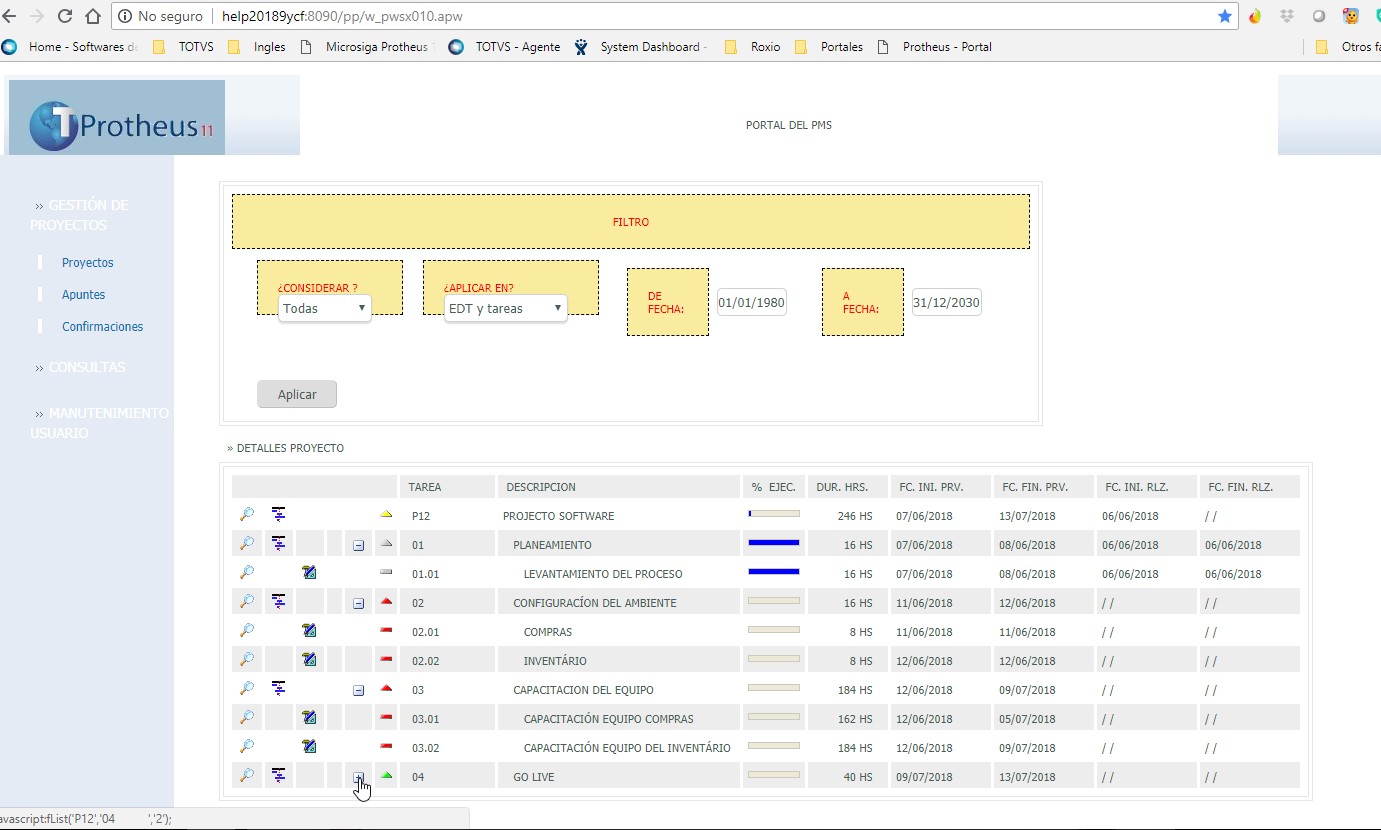The width and height of the screenshot is (1381, 830).
Task: Collapse the 02 CONFIGURACÍON DEL AMBIENTE node
Action: (x=358, y=604)
